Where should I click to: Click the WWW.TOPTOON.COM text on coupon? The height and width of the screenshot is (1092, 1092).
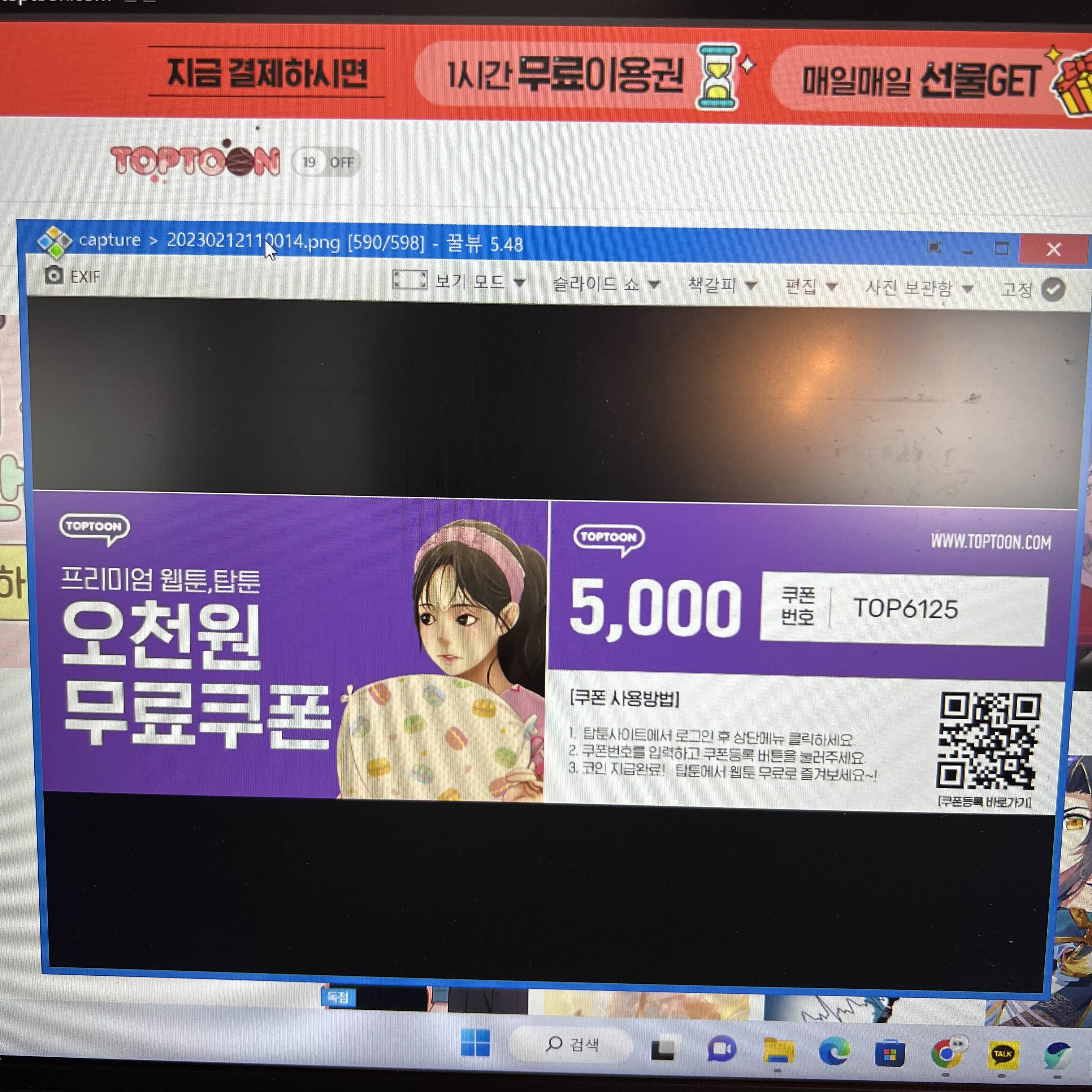click(x=991, y=541)
